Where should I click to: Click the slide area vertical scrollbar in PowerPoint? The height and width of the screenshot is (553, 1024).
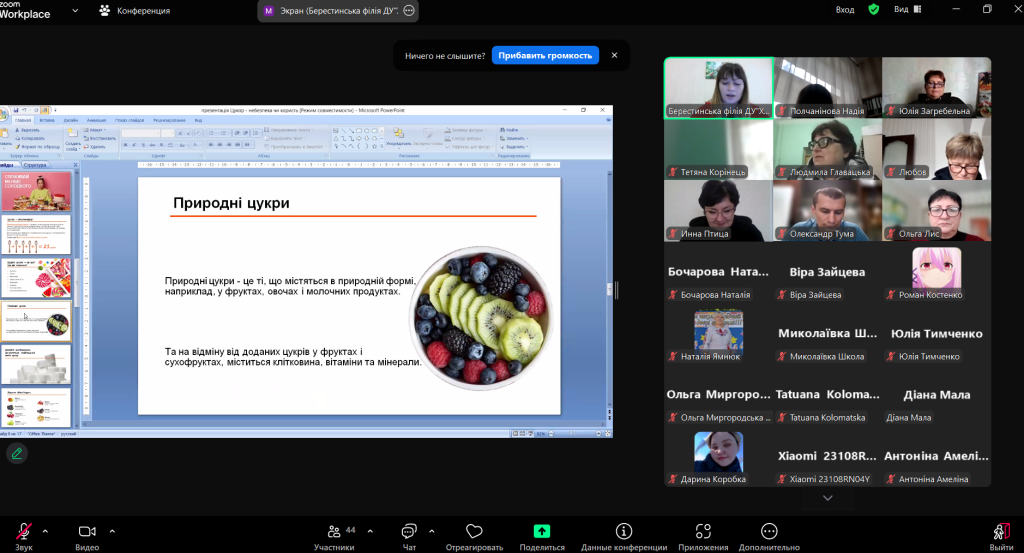609,291
